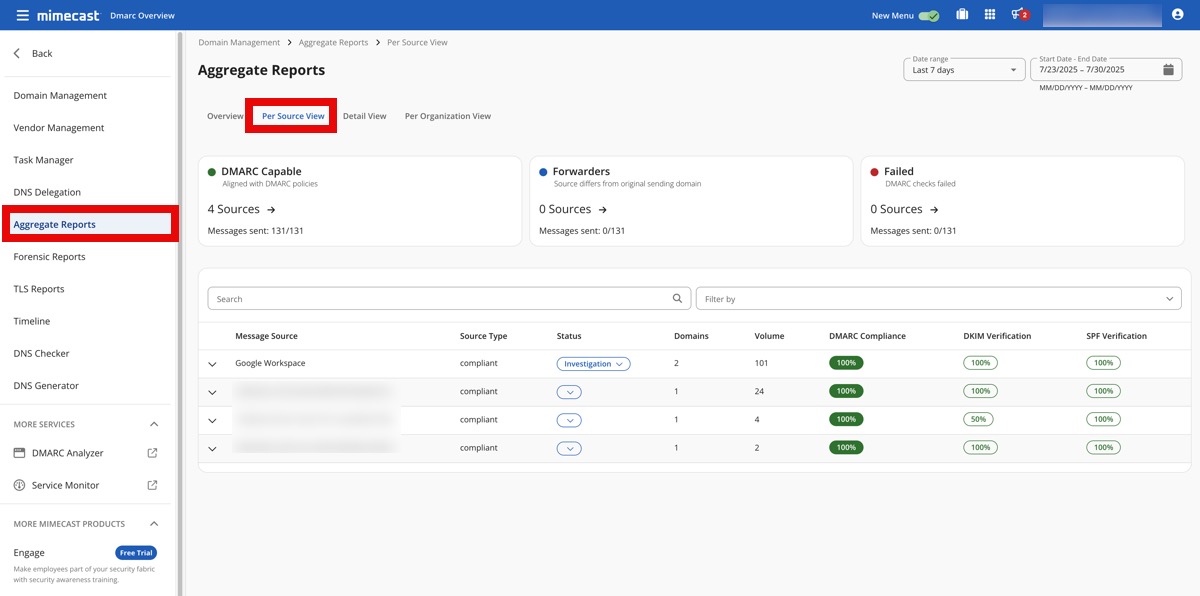Open the hamburger navigation menu
The width and height of the screenshot is (1200, 596).
pos(22,15)
